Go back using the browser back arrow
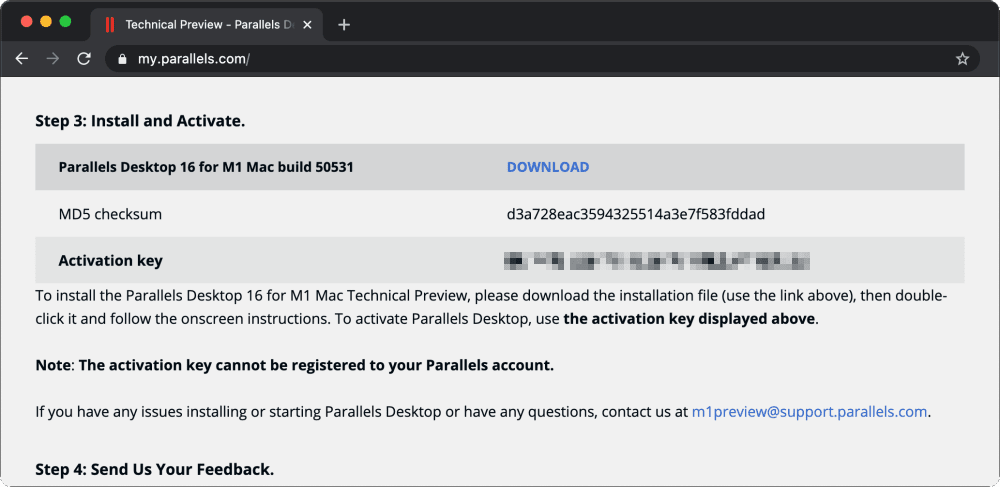 pos(22,59)
